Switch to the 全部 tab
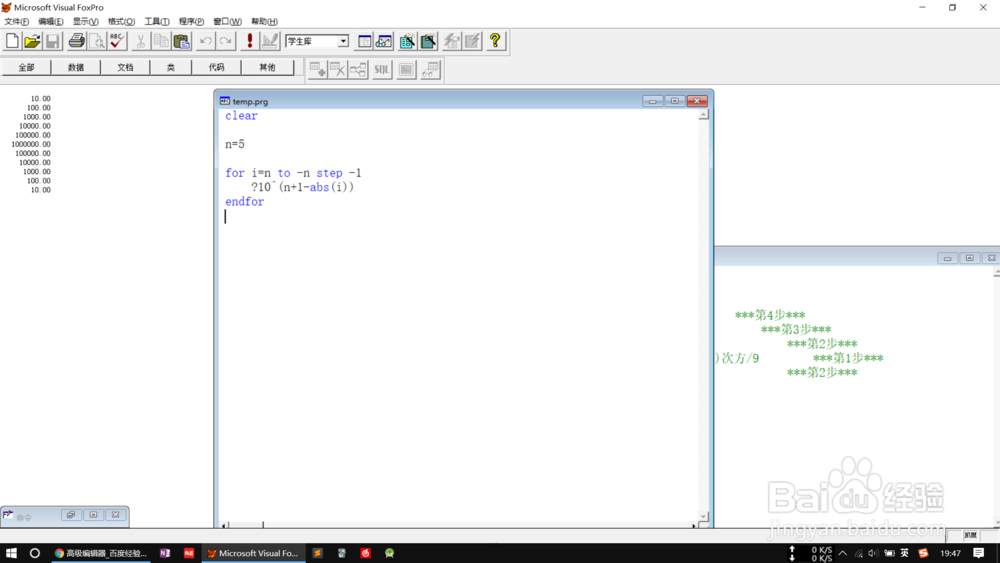1000x563 pixels. (x=26, y=67)
